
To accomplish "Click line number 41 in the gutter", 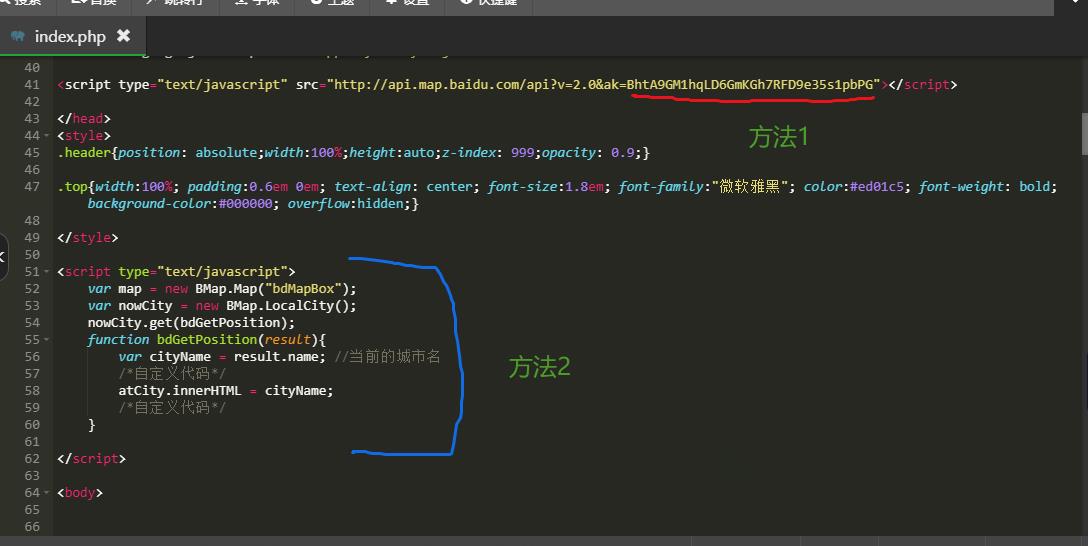I will [x=32, y=85].
